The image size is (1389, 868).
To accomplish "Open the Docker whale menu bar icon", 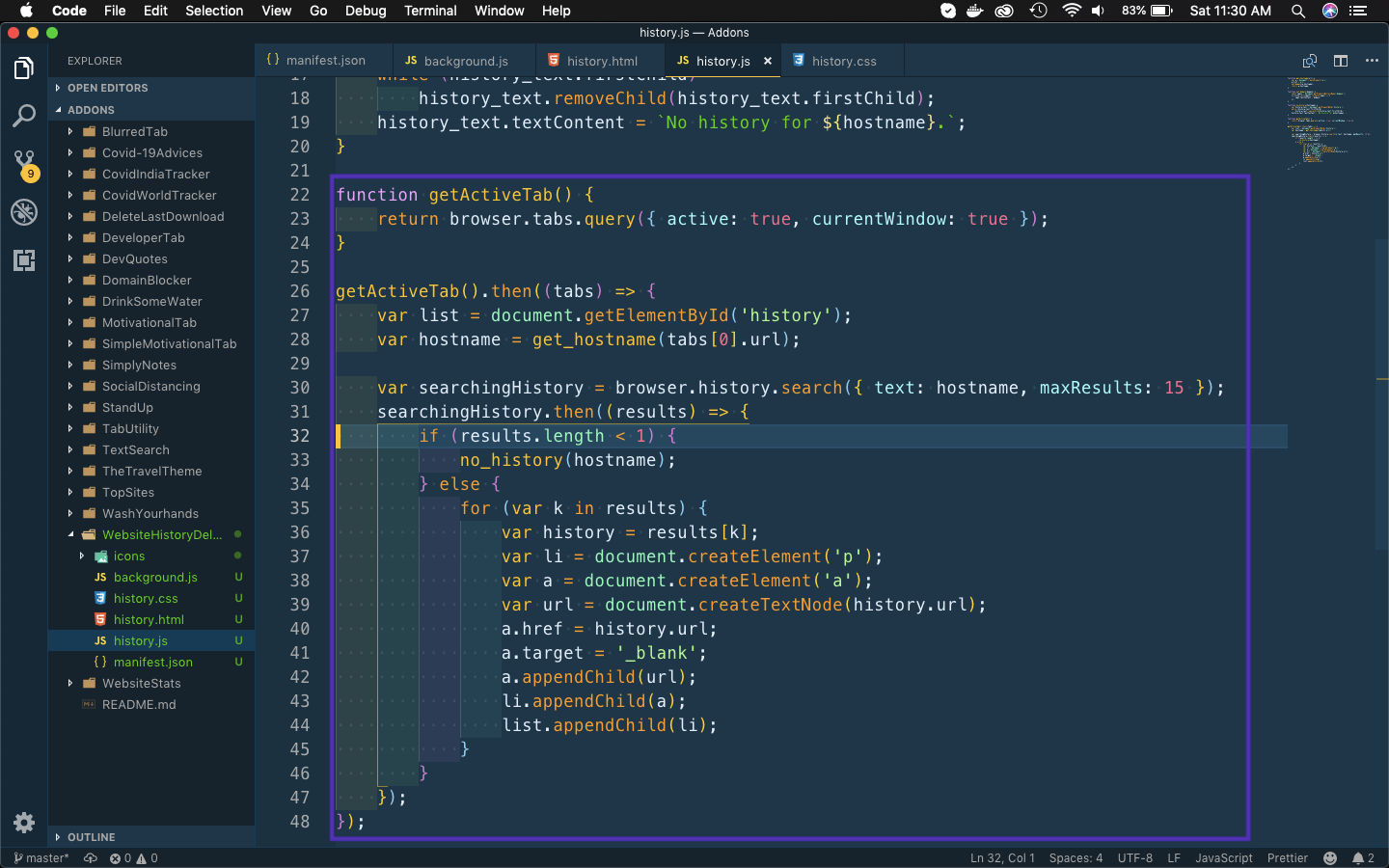I will click(x=975, y=11).
